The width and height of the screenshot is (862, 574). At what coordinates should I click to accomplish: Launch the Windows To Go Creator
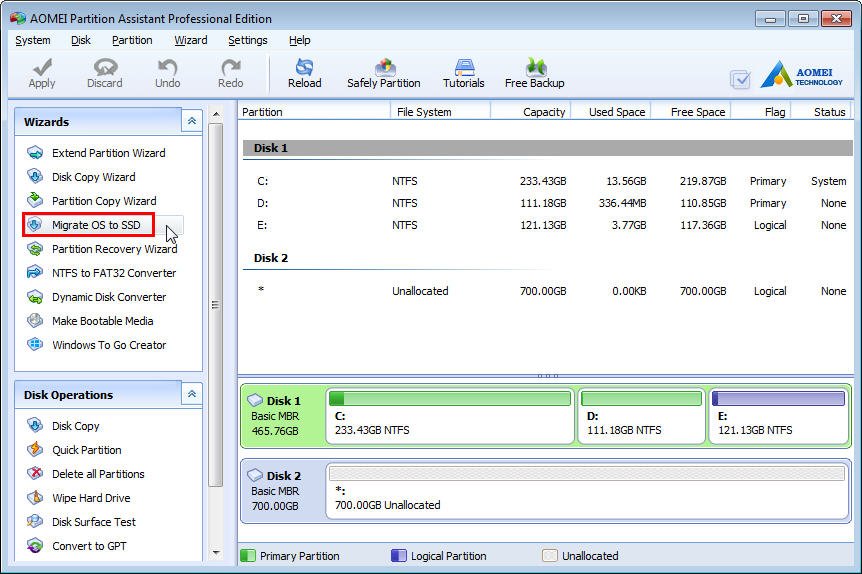(x=109, y=345)
